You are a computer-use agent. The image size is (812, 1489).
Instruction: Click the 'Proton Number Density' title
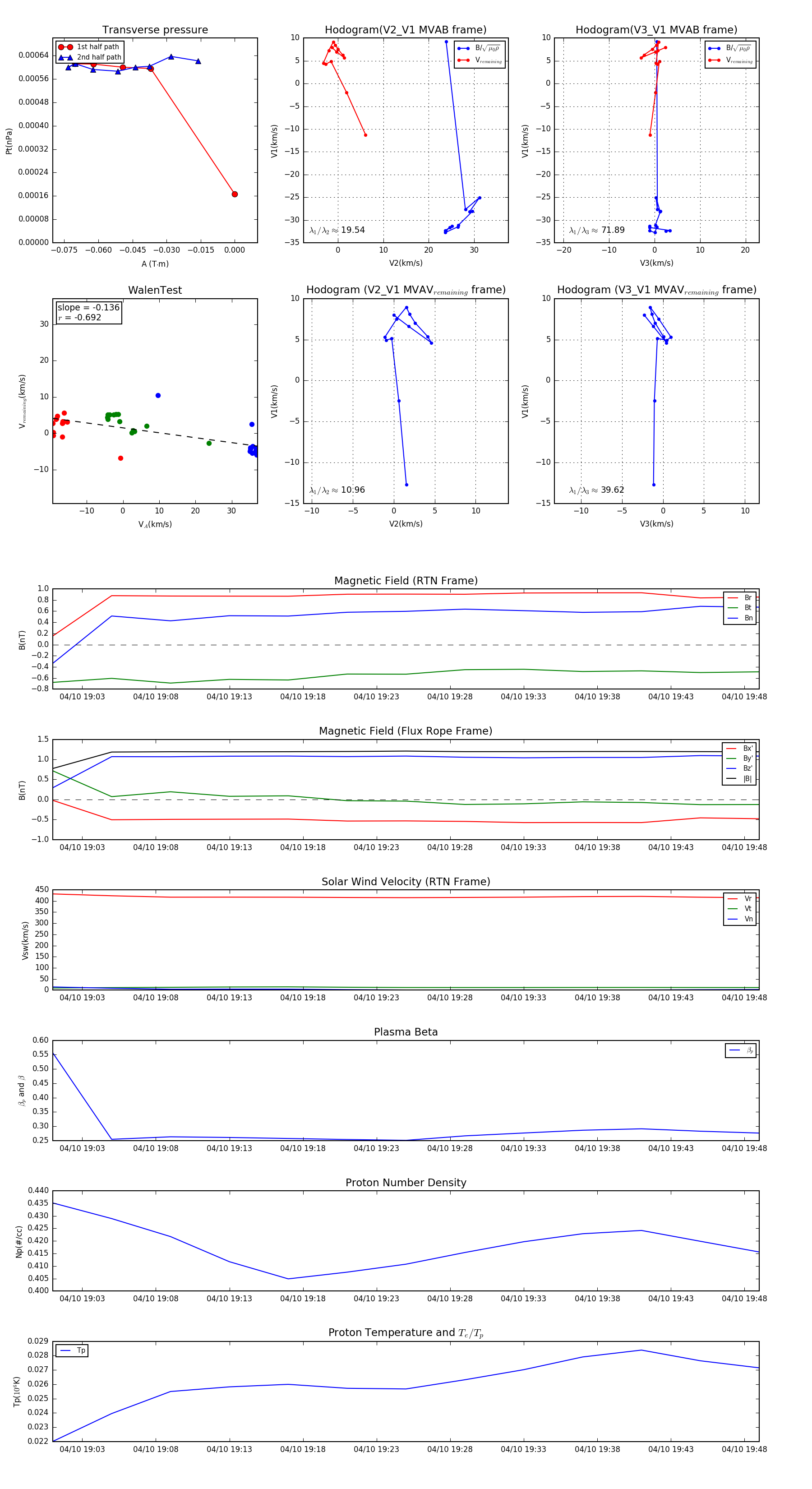click(x=406, y=1183)
